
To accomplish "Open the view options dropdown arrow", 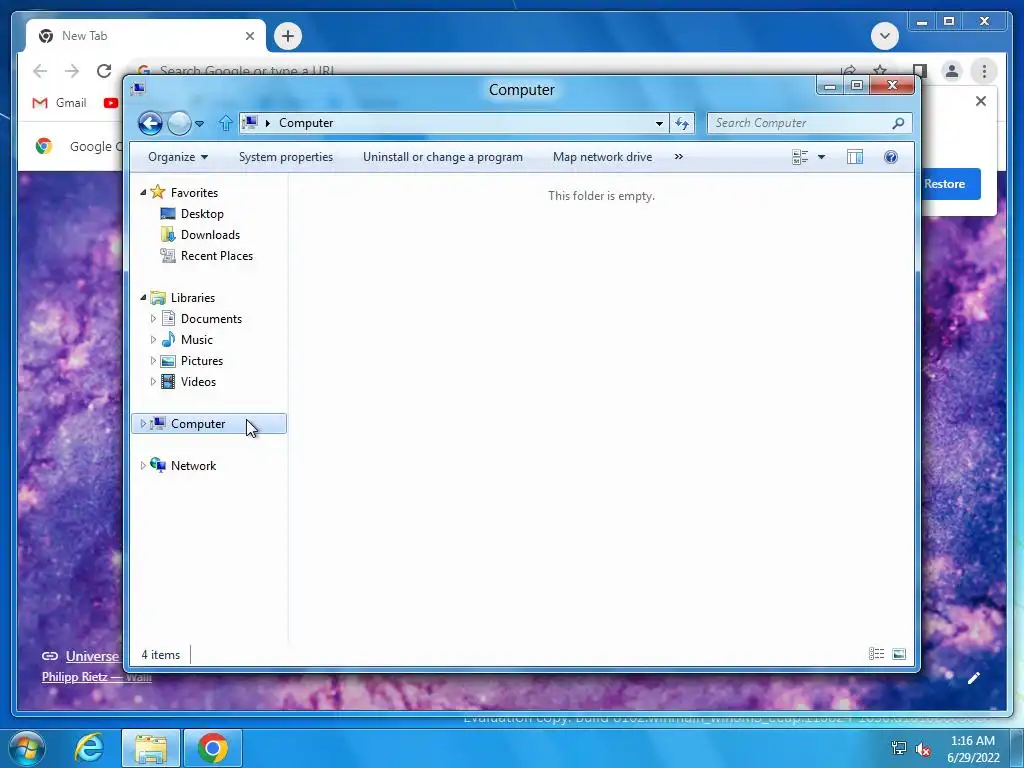I will [822, 157].
